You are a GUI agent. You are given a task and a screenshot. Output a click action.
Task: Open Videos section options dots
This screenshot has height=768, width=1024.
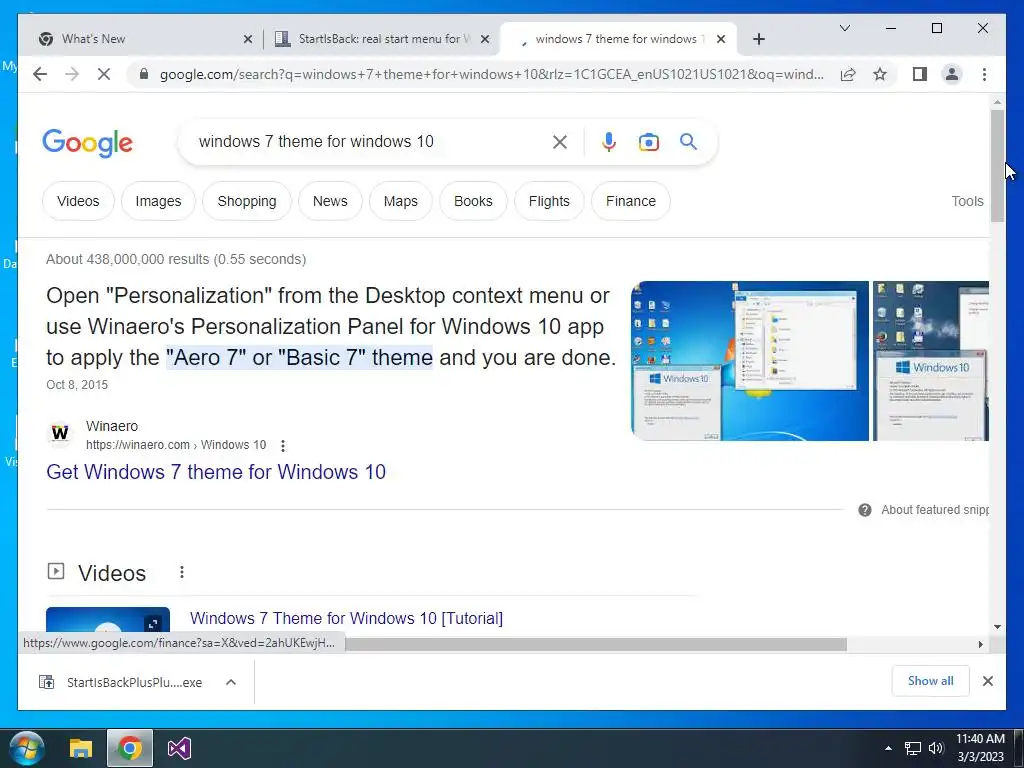182,572
